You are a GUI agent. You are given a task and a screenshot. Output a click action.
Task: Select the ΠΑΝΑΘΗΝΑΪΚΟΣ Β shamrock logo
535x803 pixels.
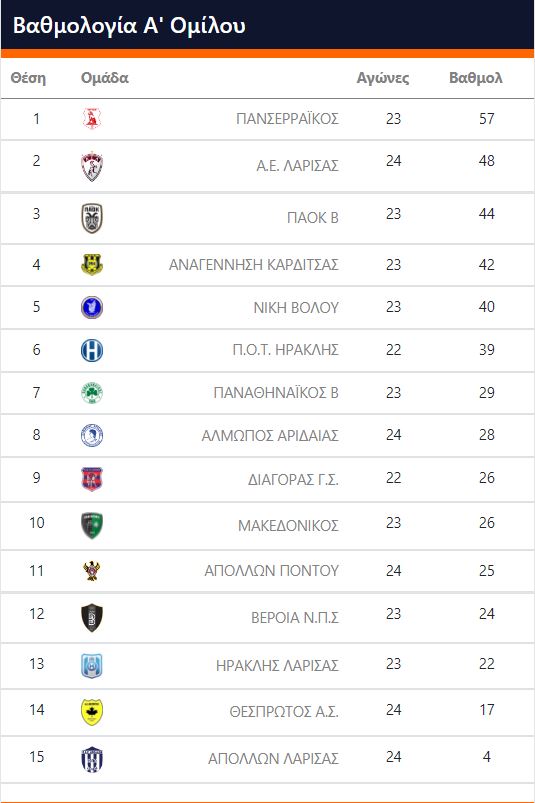[92, 393]
